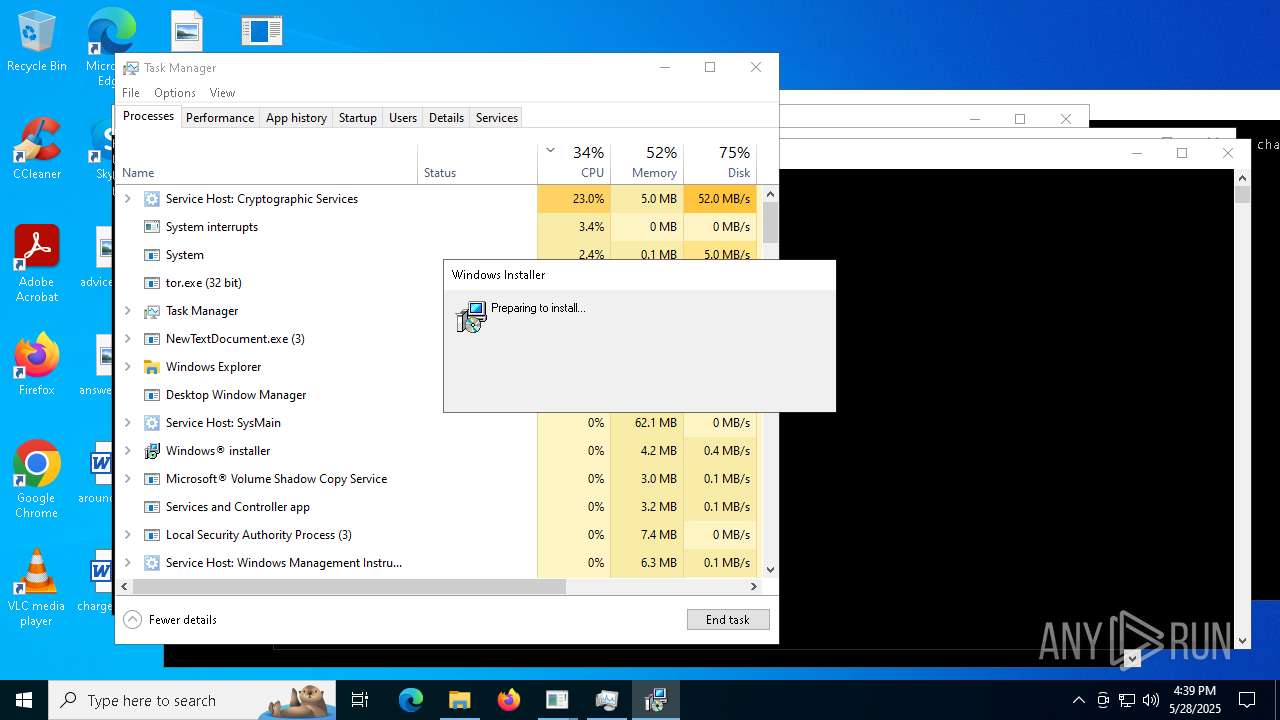Sort processes by the Memory column
1280x720 pixels.
click(x=647, y=163)
